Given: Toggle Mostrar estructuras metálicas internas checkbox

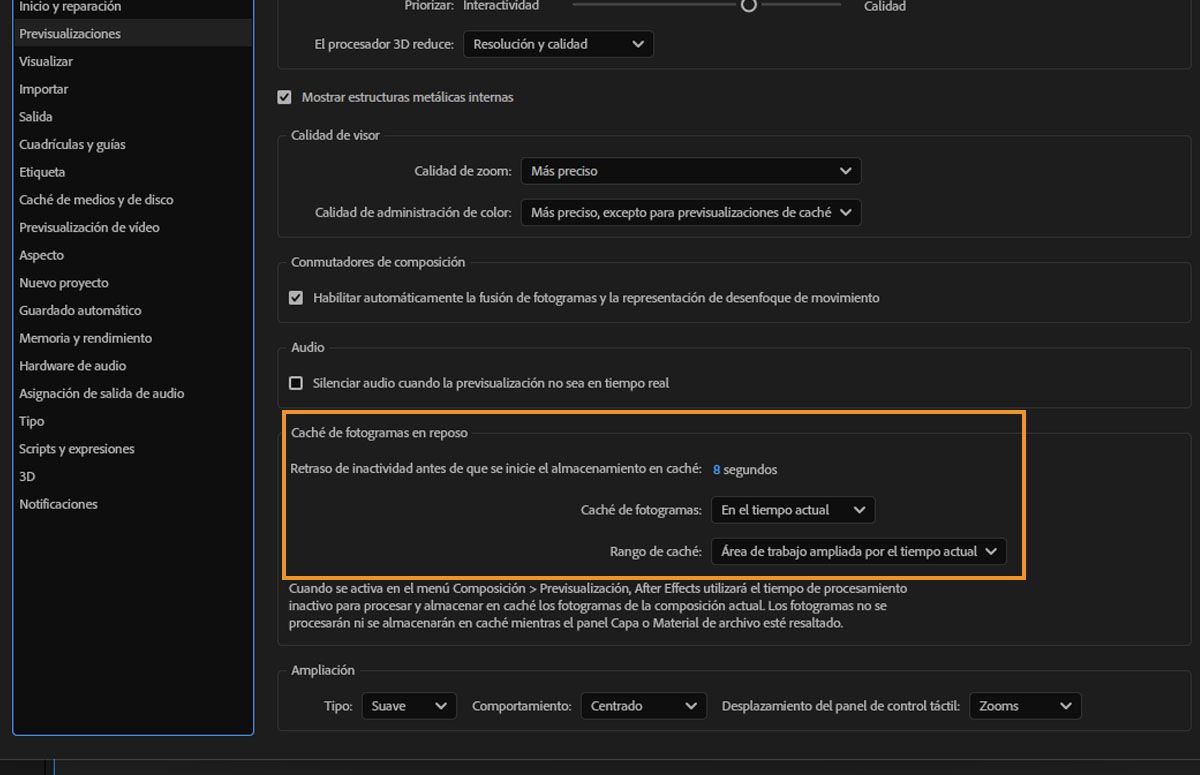Looking at the screenshot, I should 284,97.
